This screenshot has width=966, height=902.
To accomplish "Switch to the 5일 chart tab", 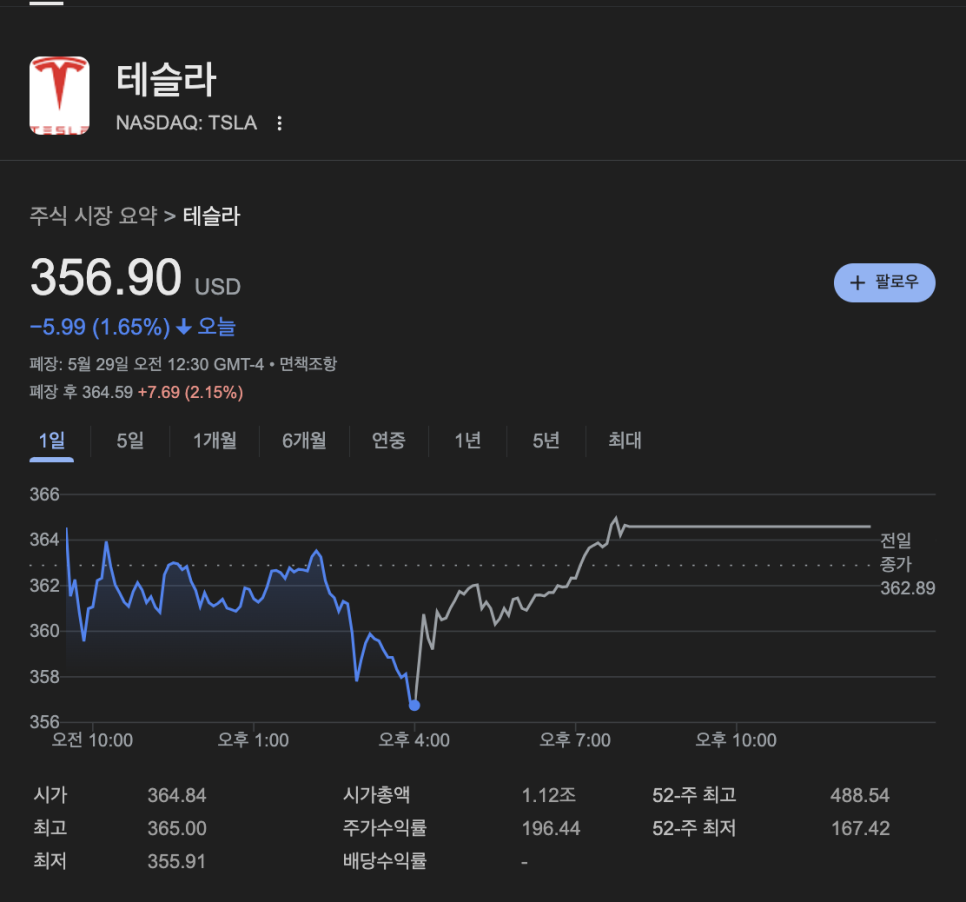I will click(x=130, y=441).
